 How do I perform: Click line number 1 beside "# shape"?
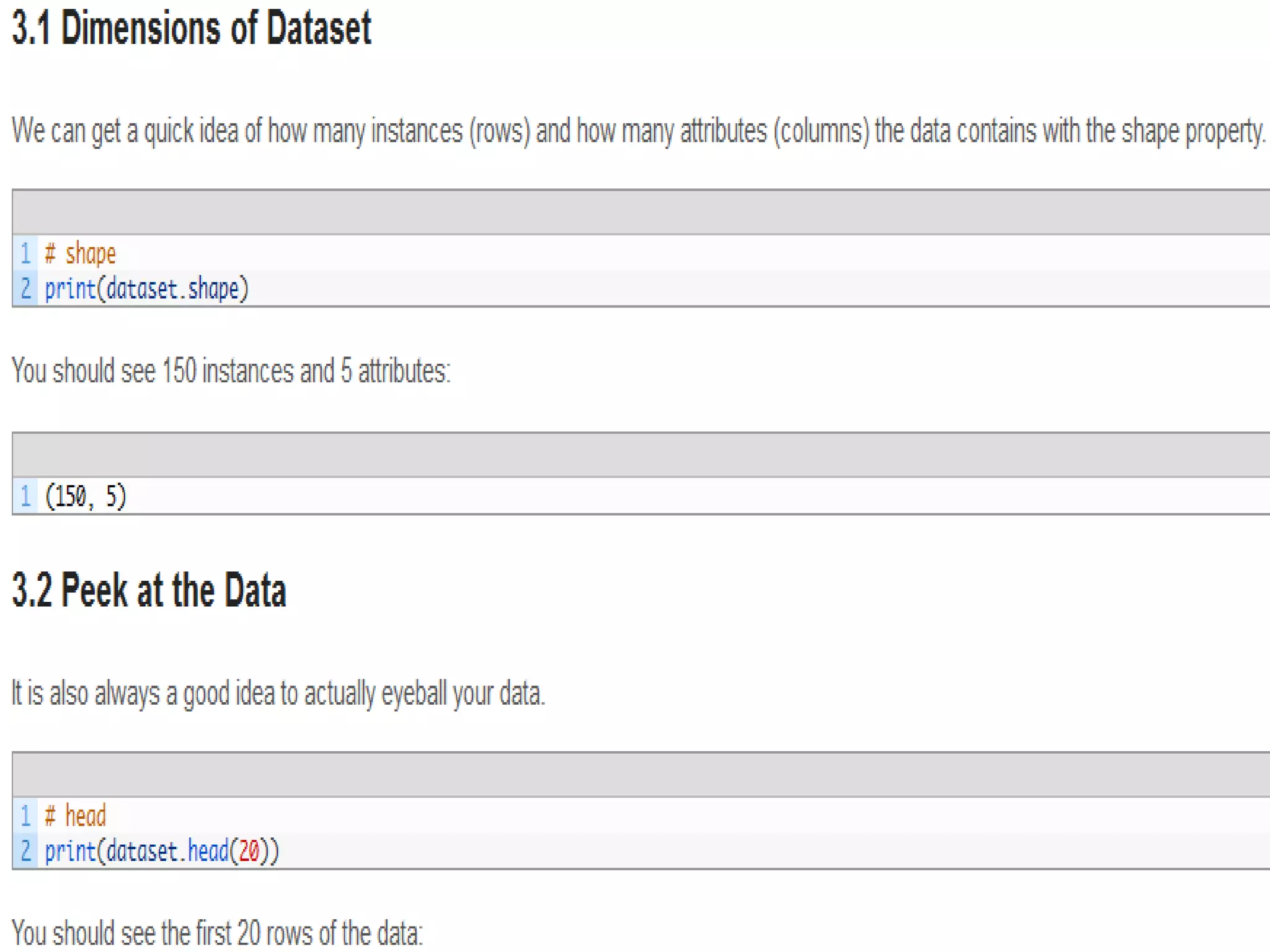(x=25, y=253)
